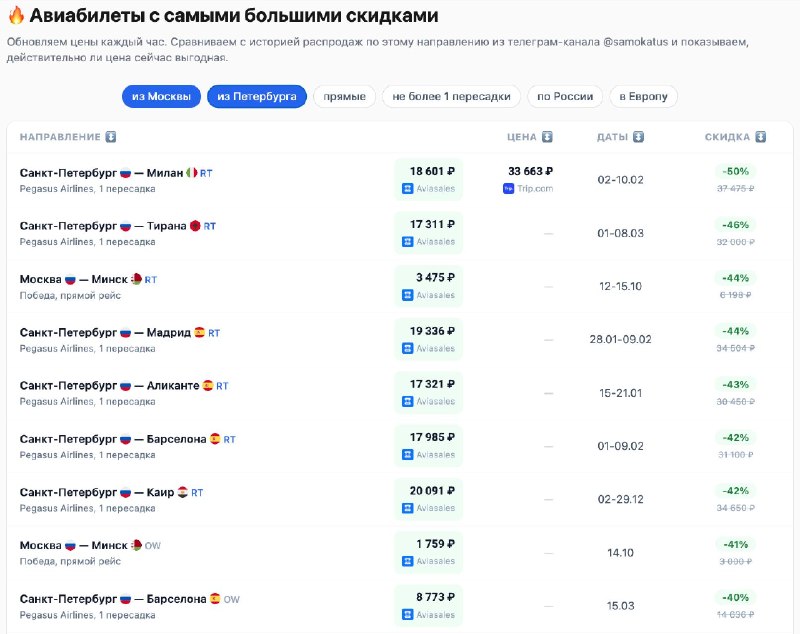
Task: Click Aviasales icon under 17 985 ₽ Barcelona price
Action: (407, 455)
